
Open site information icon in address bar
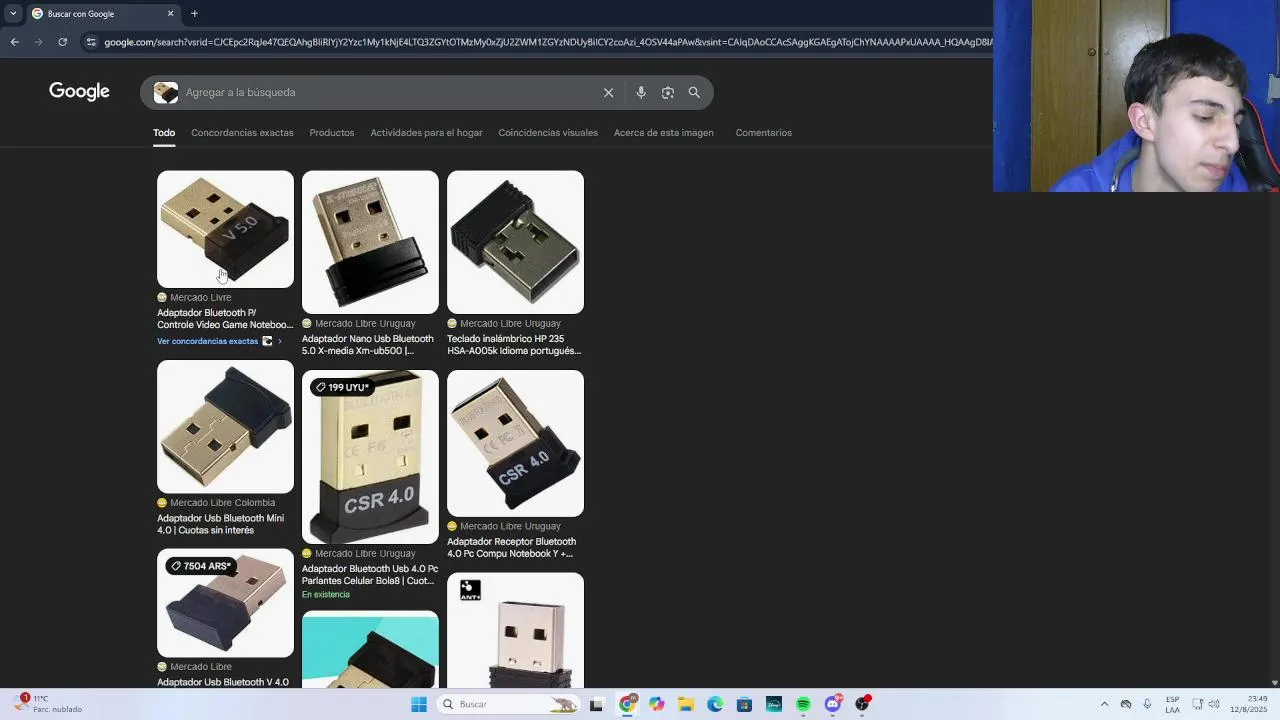tap(91, 42)
